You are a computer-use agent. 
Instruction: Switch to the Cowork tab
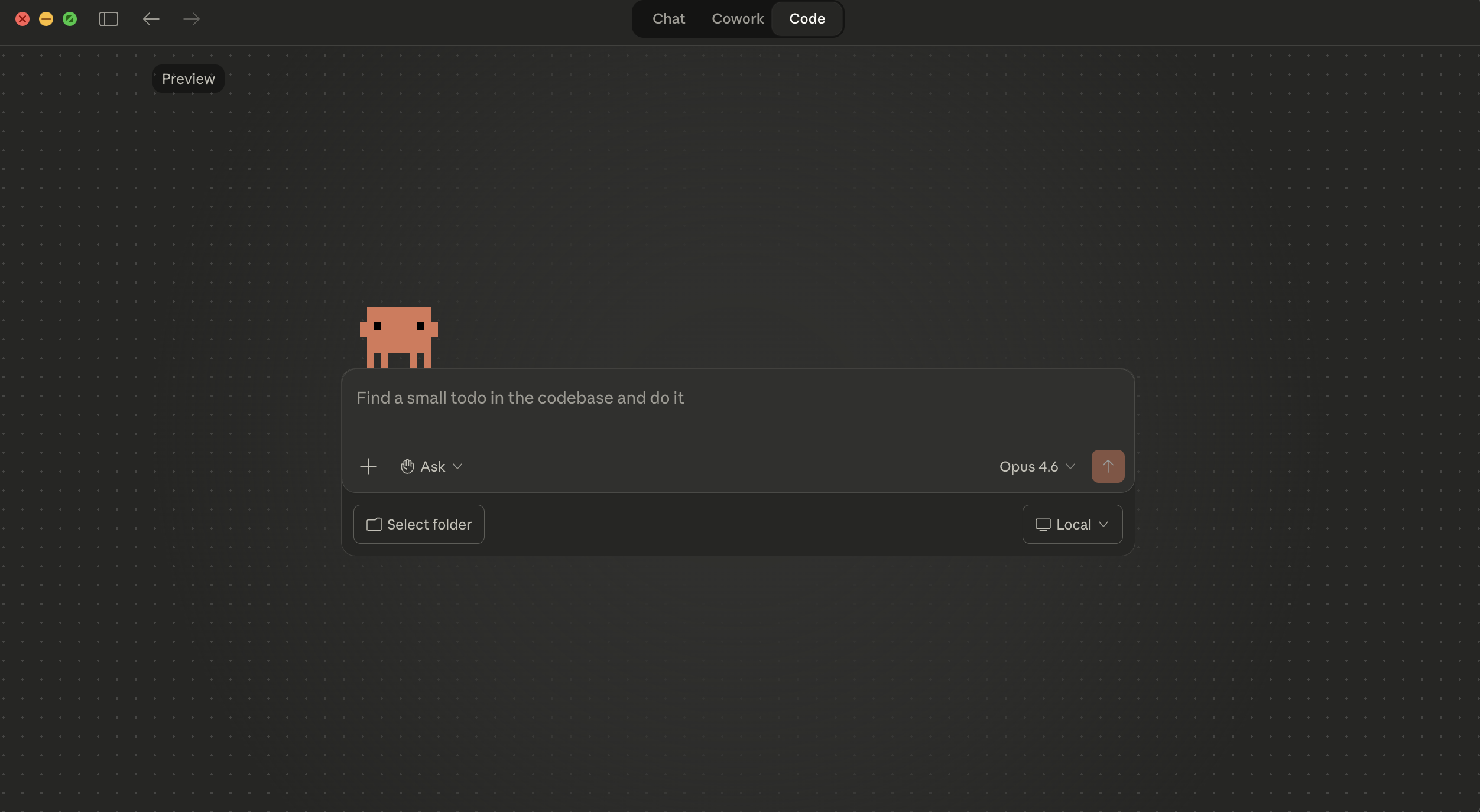(737, 18)
